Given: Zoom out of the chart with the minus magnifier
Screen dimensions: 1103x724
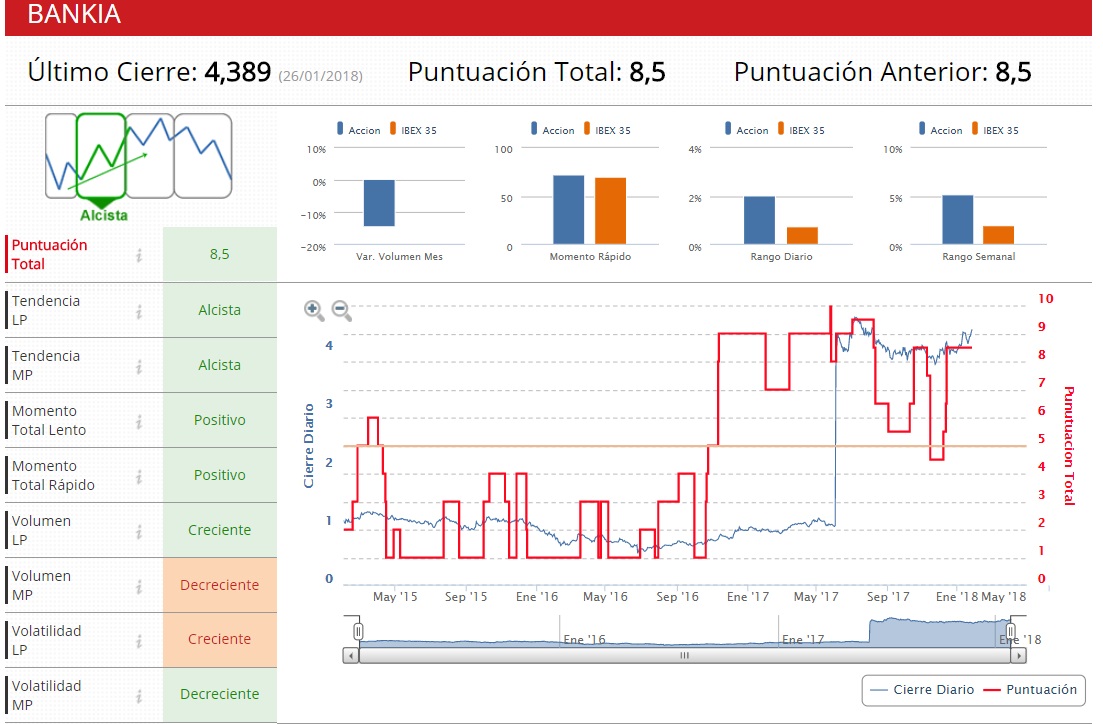Looking at the screenshot, I should point(341,310).
